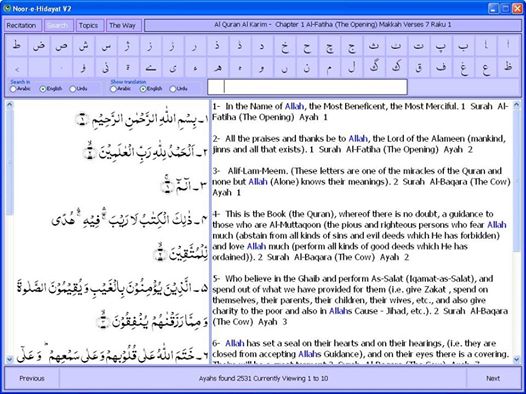Select English under Search in

coord(51,89)
